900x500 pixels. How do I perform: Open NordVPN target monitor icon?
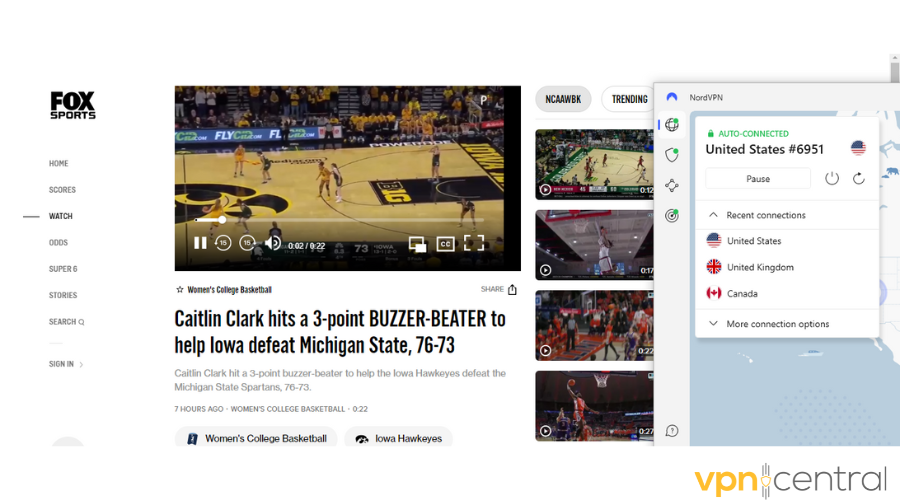[x=672, y=216]
